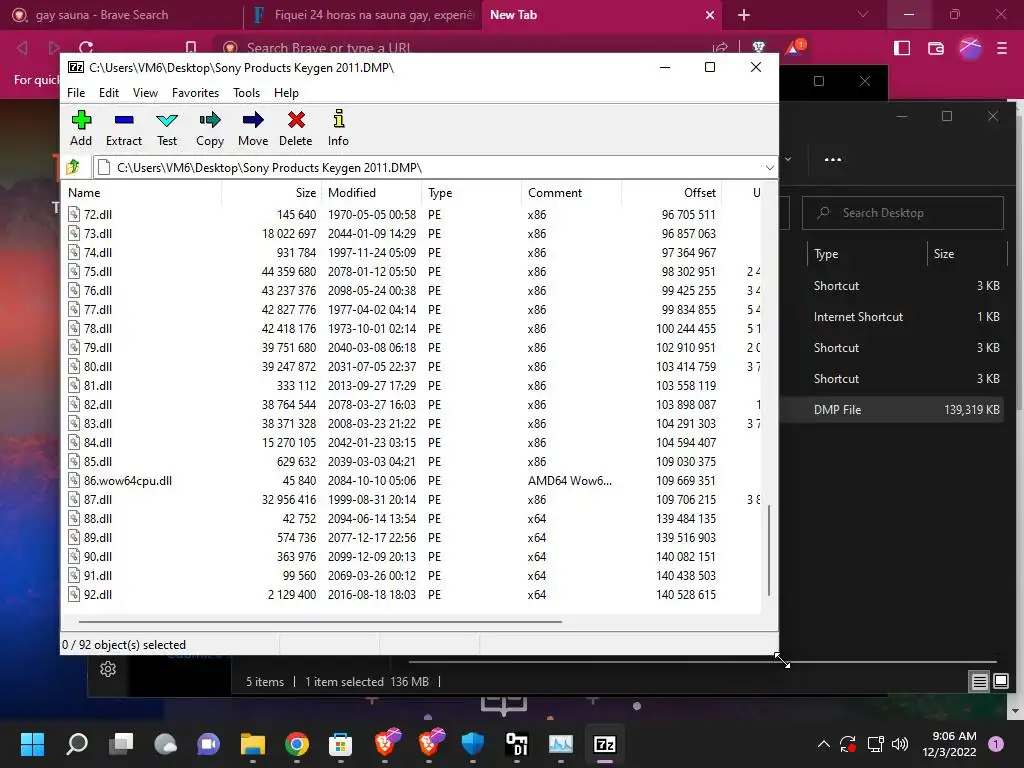Viewport: 1024px width, 768px height.
Task: Select the Copy toolbar icon
Action: coord(210,128)
